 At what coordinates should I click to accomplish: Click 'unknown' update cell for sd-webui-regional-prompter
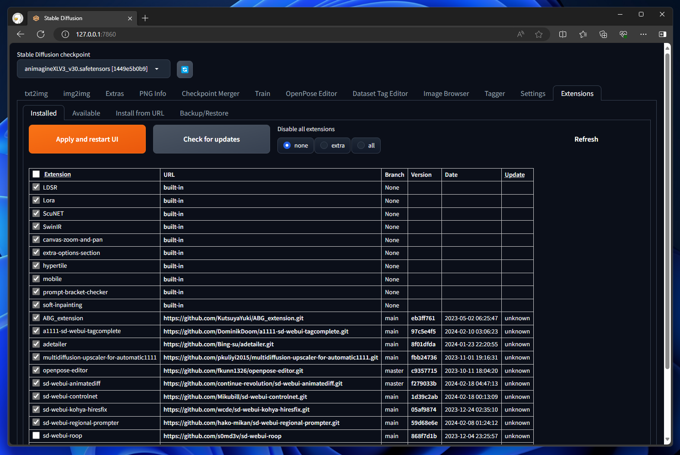click(517, 422)
